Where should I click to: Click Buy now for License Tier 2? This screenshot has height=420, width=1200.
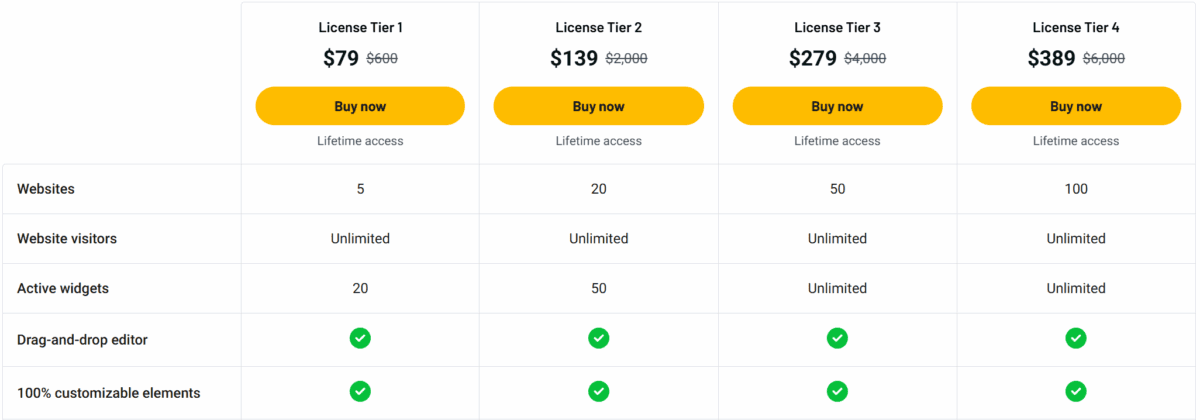598,106
